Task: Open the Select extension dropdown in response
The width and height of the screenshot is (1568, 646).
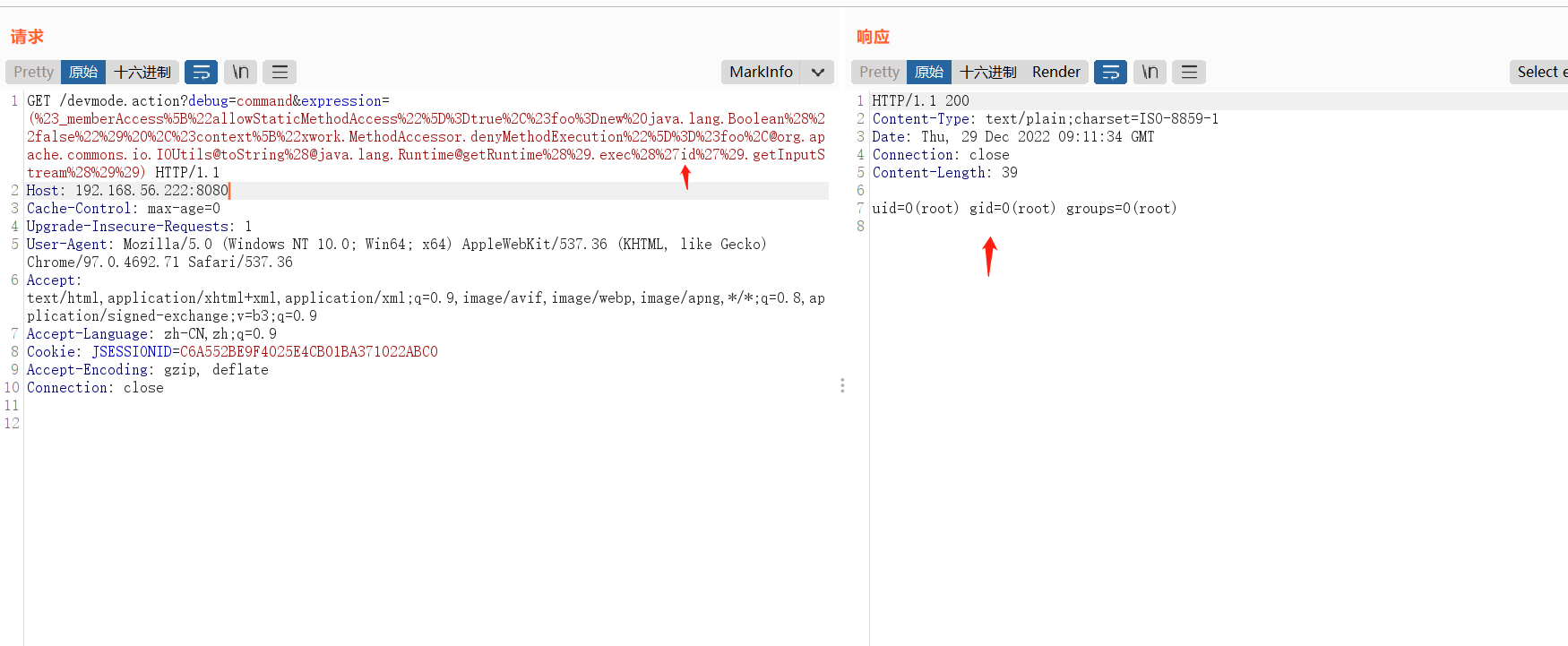Action: pyautogui.click(x=1539, y=72)
